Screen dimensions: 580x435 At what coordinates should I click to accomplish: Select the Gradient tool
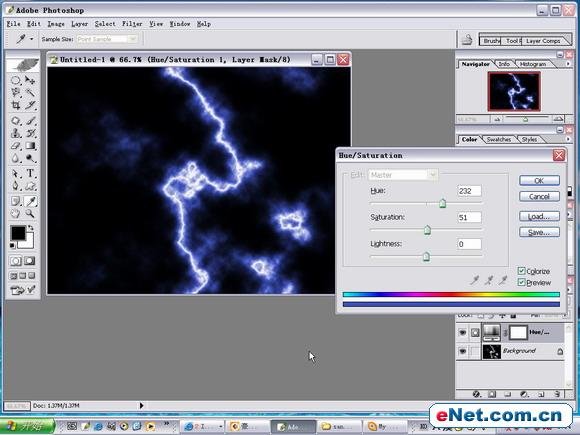[30, 146]
